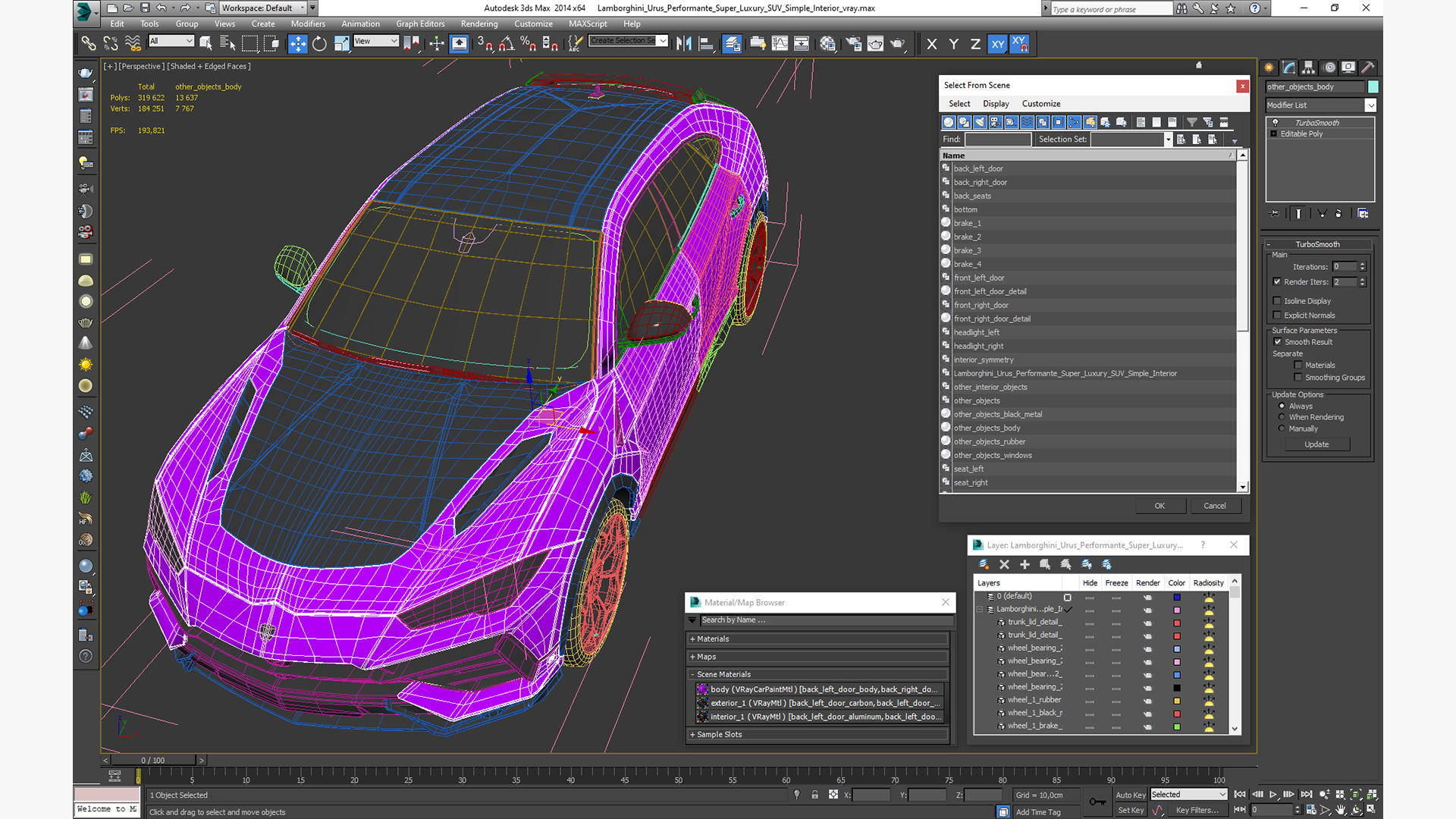Toggle Display Geometry filter in Select From Scene
The height and width of the screenshot is (819, 1456).
pos(948,122)
